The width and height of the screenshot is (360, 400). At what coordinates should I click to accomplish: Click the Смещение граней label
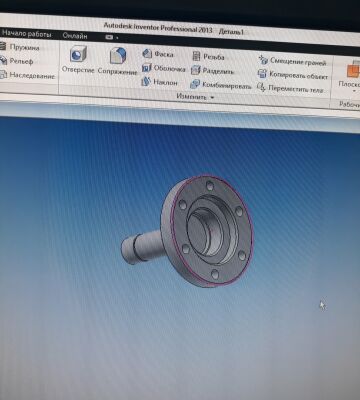click(298, 62)
